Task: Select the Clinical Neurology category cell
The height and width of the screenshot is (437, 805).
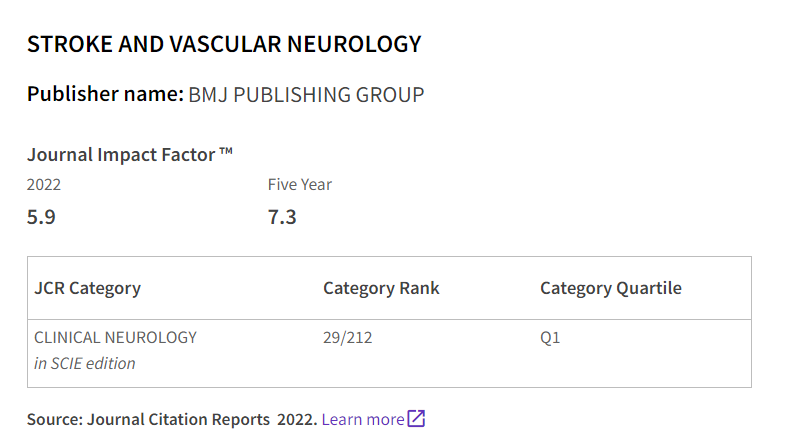Action: tap(115, 337)
